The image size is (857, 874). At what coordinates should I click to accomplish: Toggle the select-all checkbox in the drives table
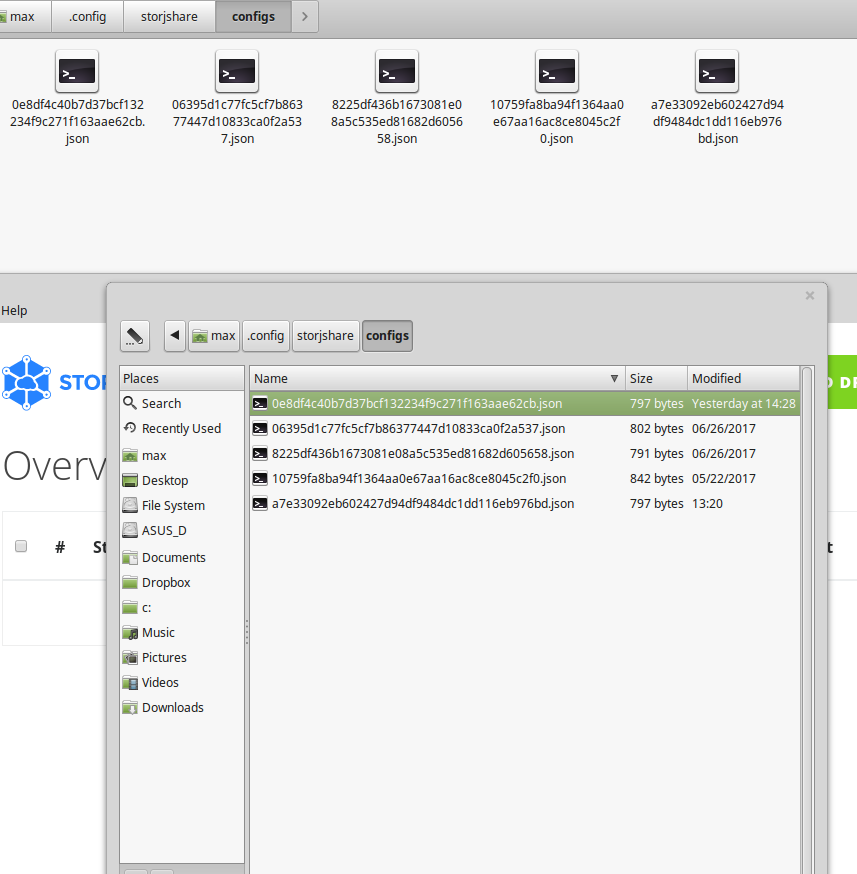coord(21,546)
